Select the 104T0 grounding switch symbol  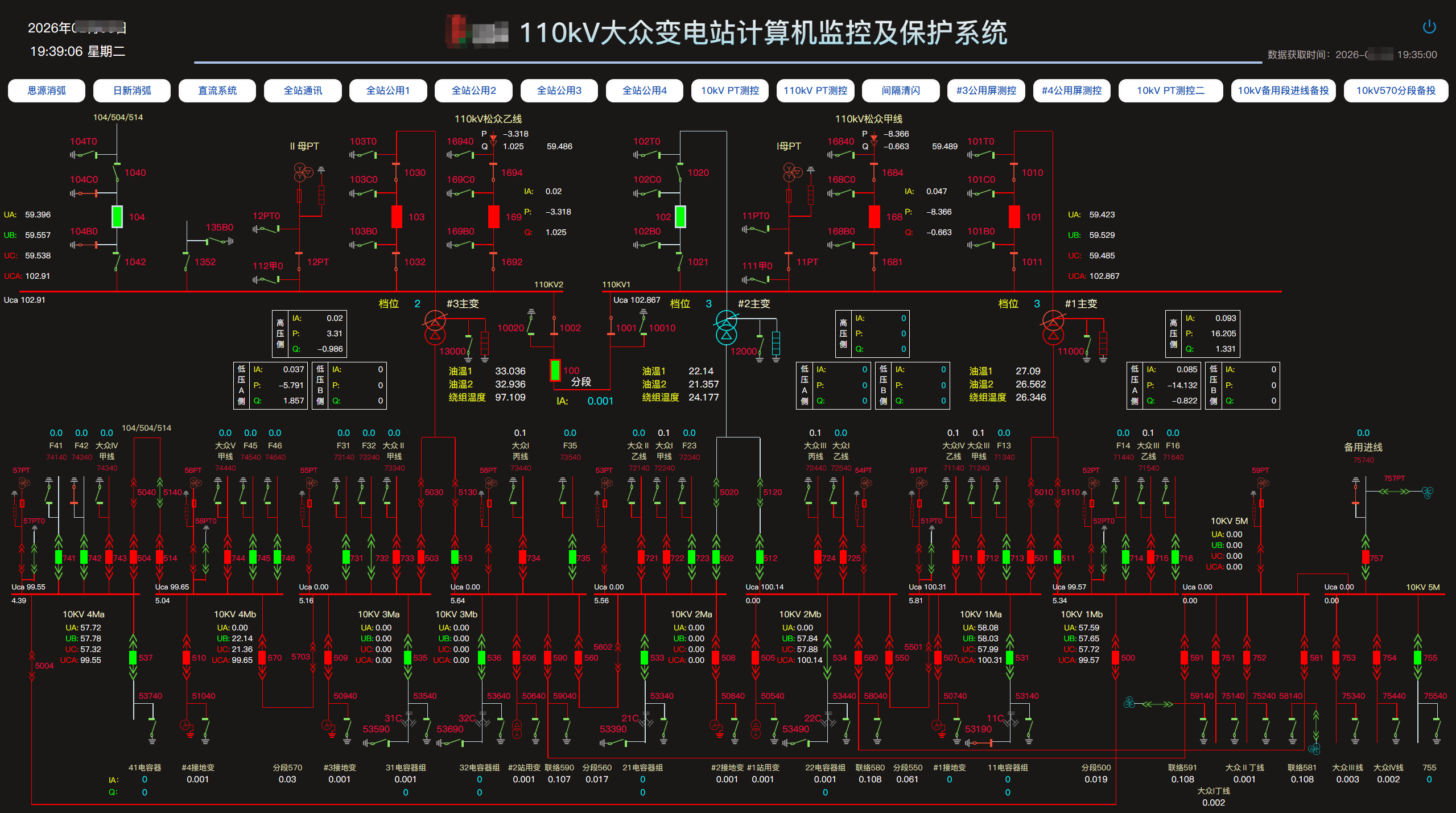click(x=84, y=154)
